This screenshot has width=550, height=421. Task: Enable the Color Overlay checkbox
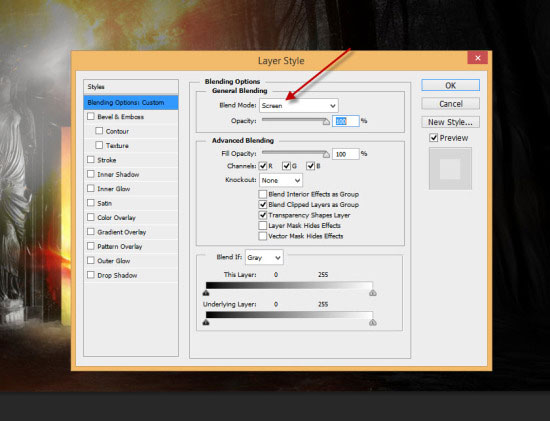coord(90,217)
